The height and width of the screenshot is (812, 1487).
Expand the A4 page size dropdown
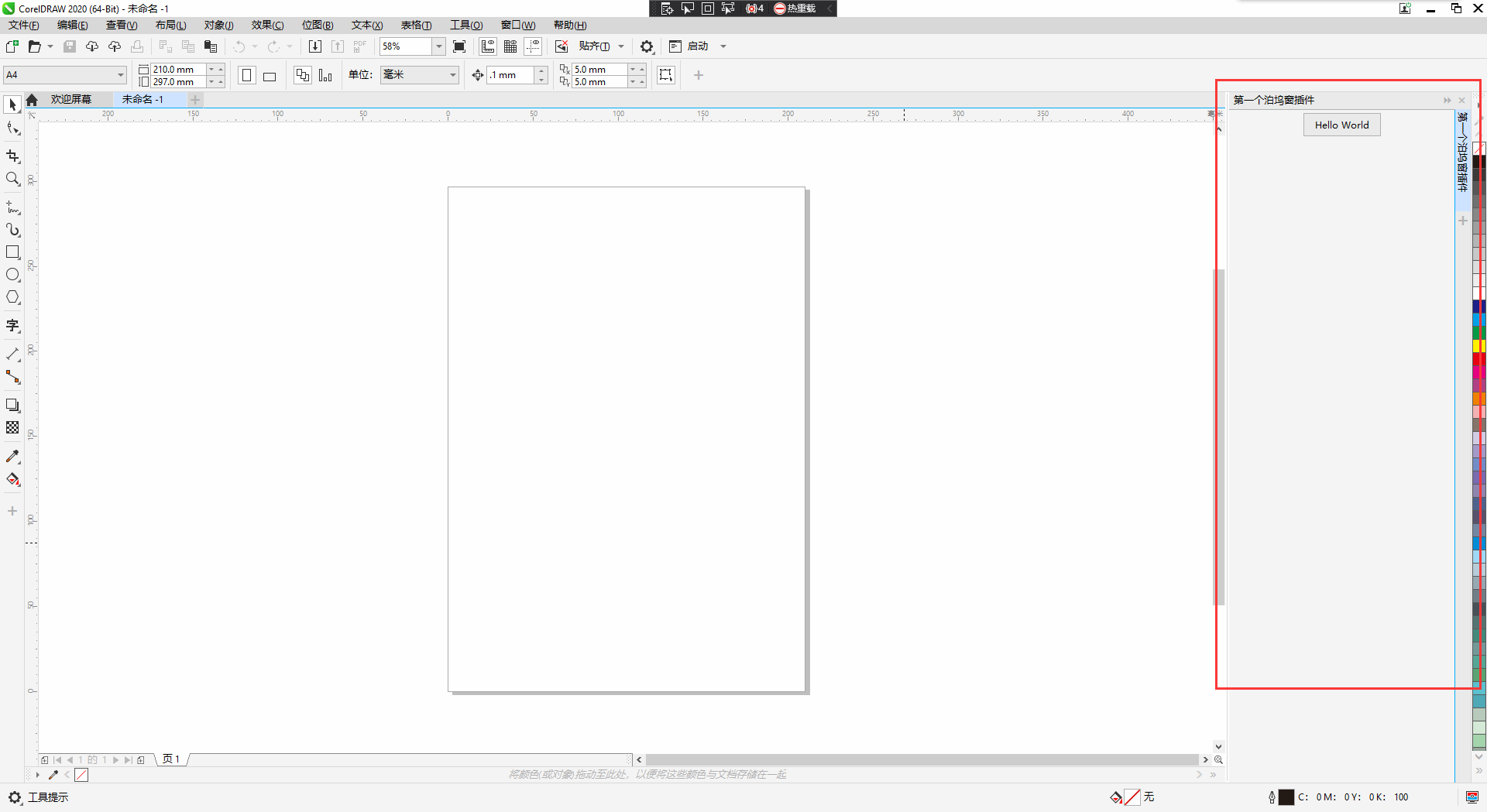[121, 75]
